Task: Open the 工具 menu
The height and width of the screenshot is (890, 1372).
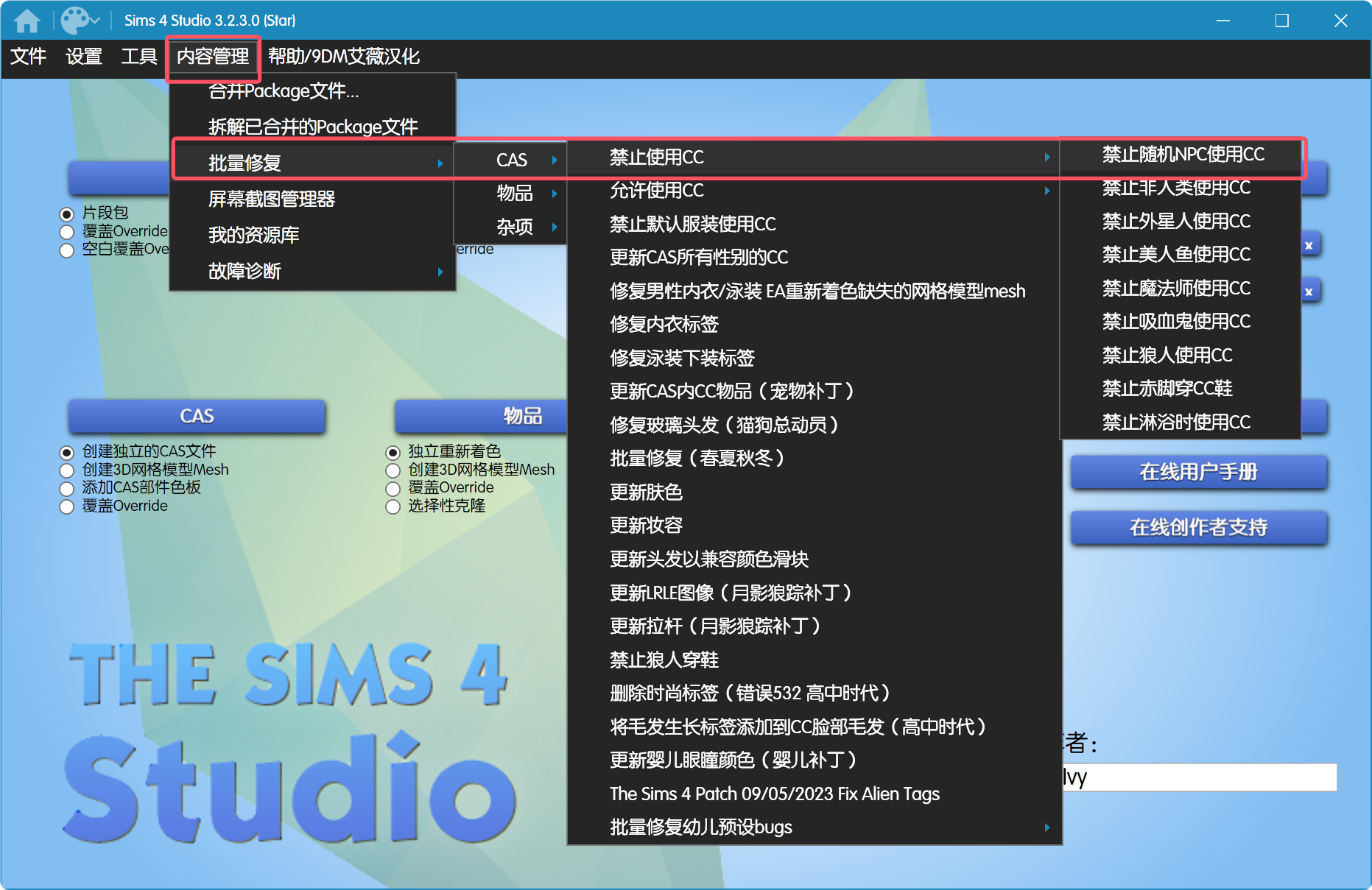Action: pos(139,56)
